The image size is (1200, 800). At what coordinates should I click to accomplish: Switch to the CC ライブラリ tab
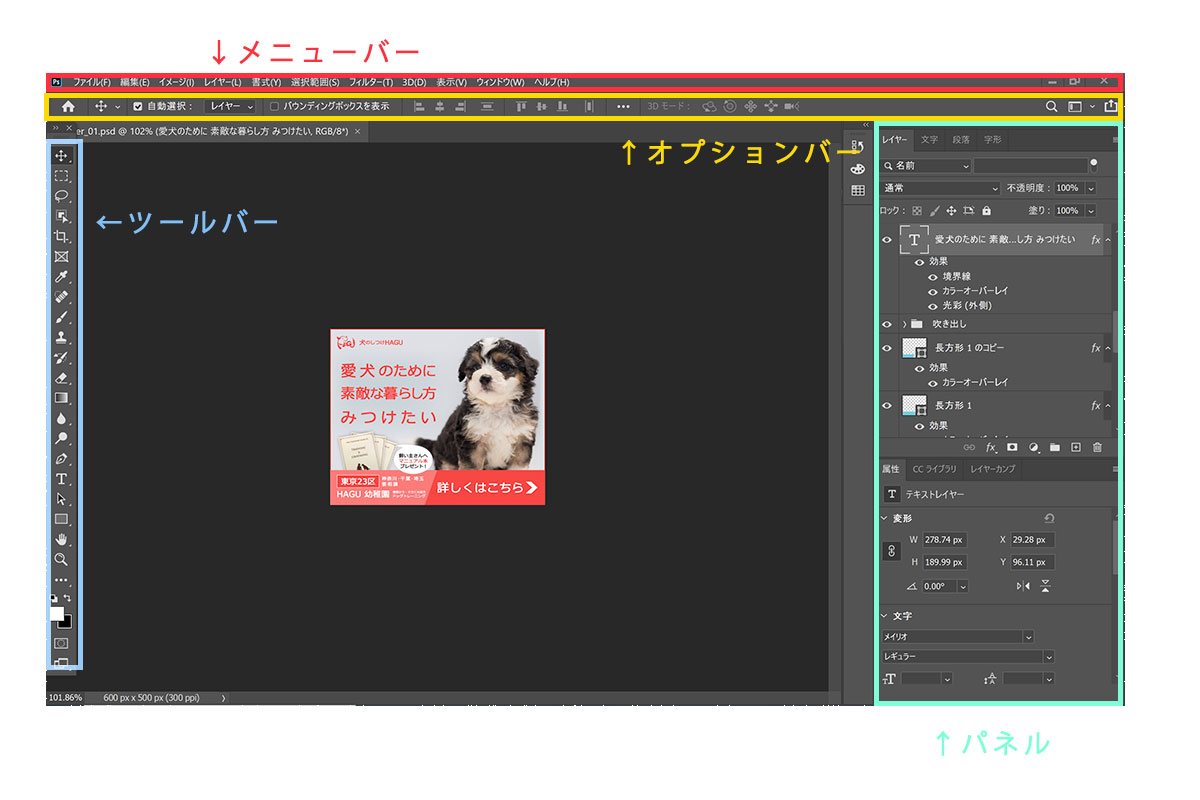click(935, 469)
